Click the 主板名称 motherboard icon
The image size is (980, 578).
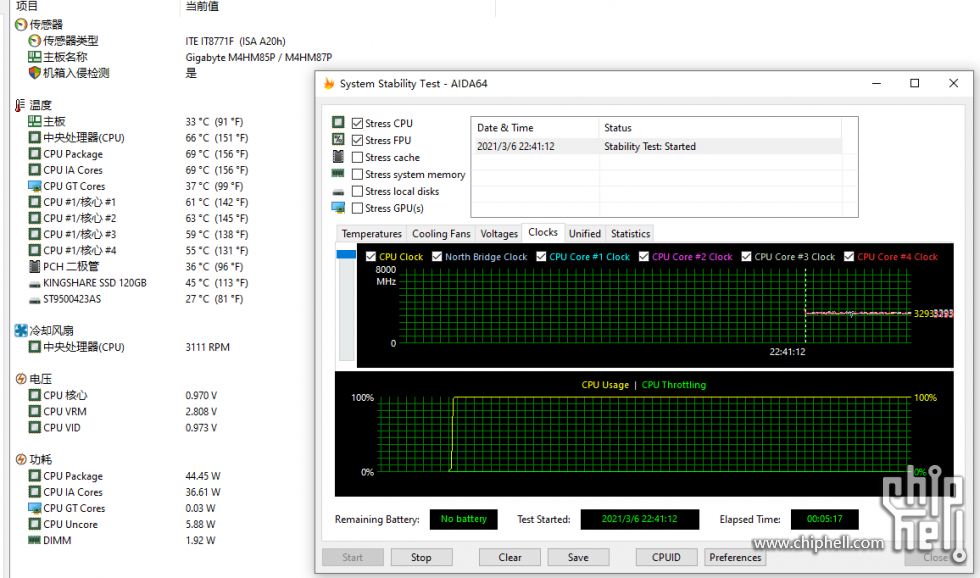34,57
